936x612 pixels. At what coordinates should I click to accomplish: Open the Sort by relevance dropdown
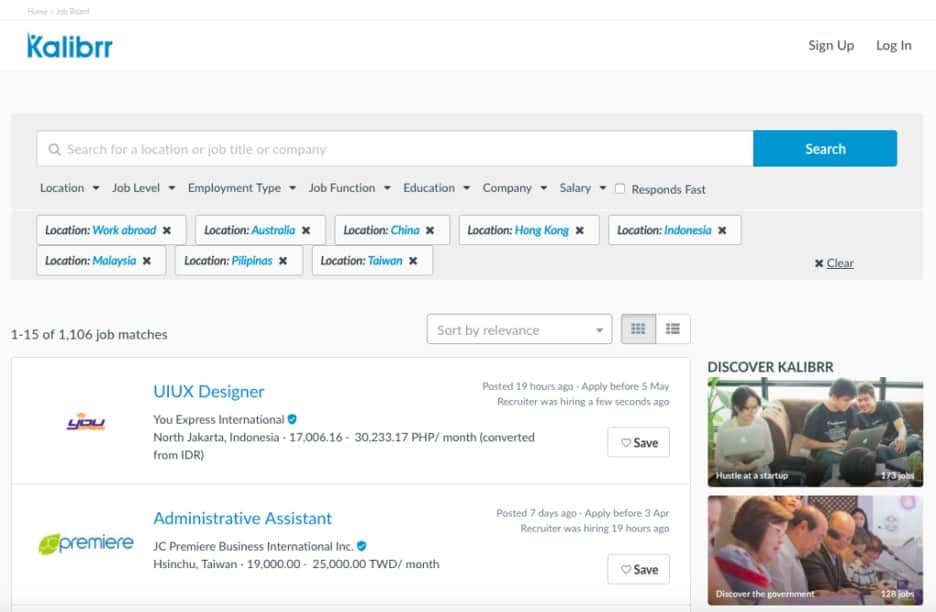pyautogui.click(x=518, y=330)
